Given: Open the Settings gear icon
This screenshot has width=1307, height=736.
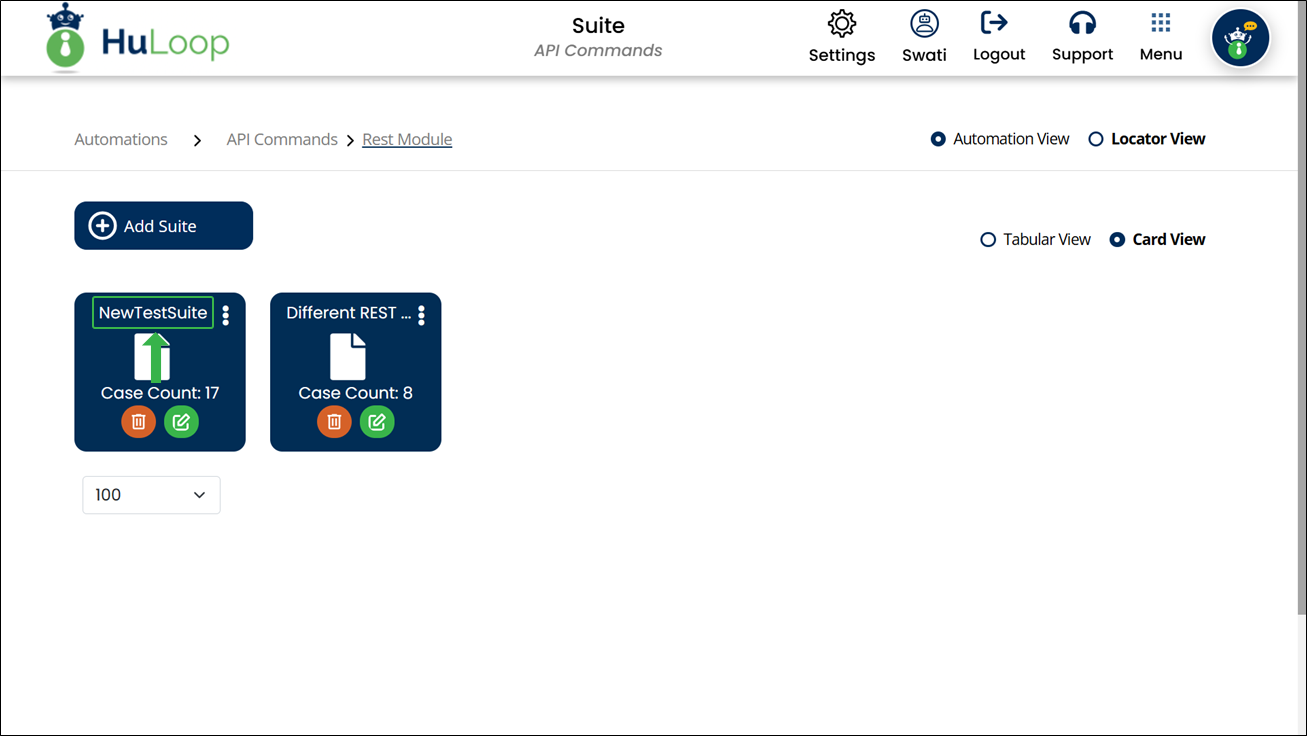Looking at the screenshot, I should coord(842,23).
